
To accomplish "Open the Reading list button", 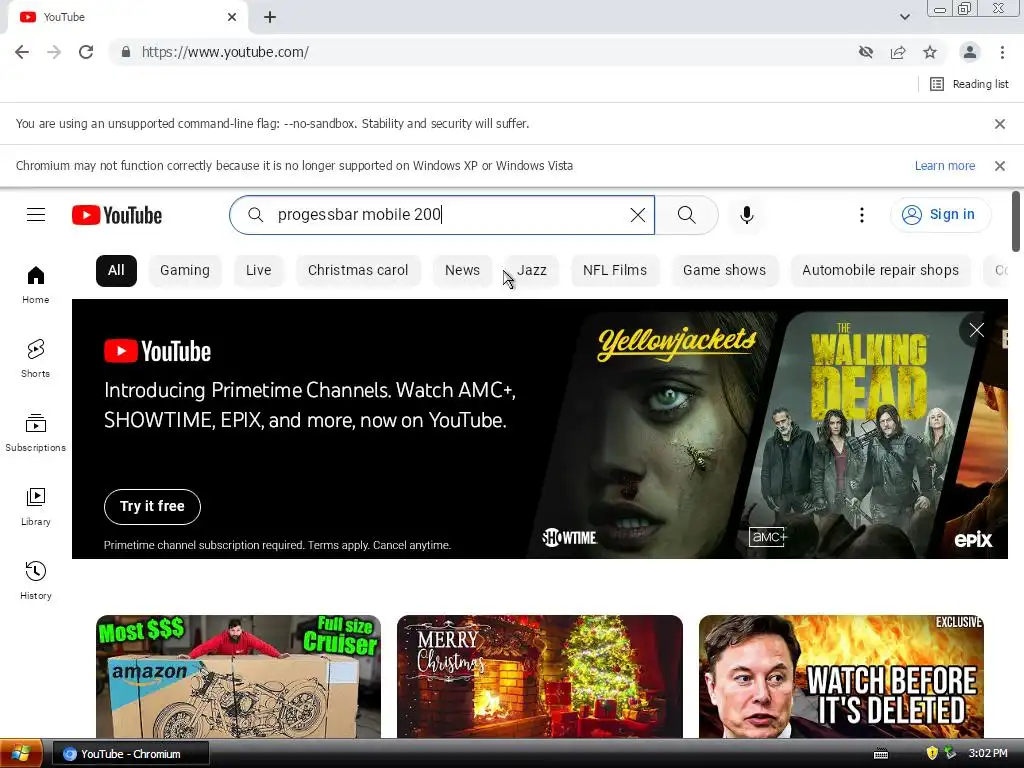I will pos(969,84).
